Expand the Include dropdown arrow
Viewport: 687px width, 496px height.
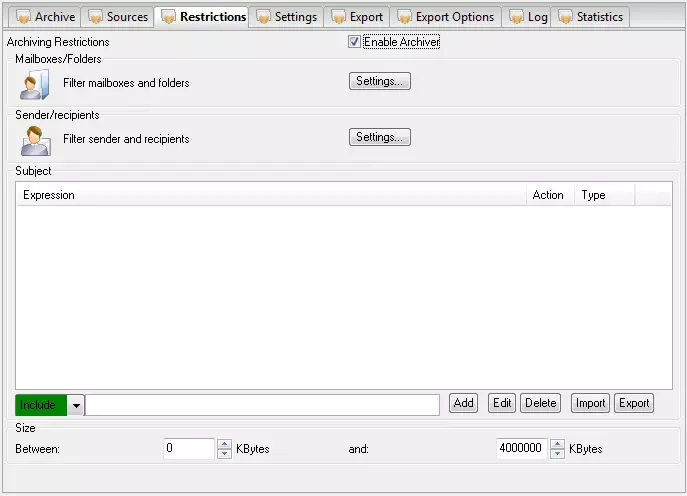point(76,405)
